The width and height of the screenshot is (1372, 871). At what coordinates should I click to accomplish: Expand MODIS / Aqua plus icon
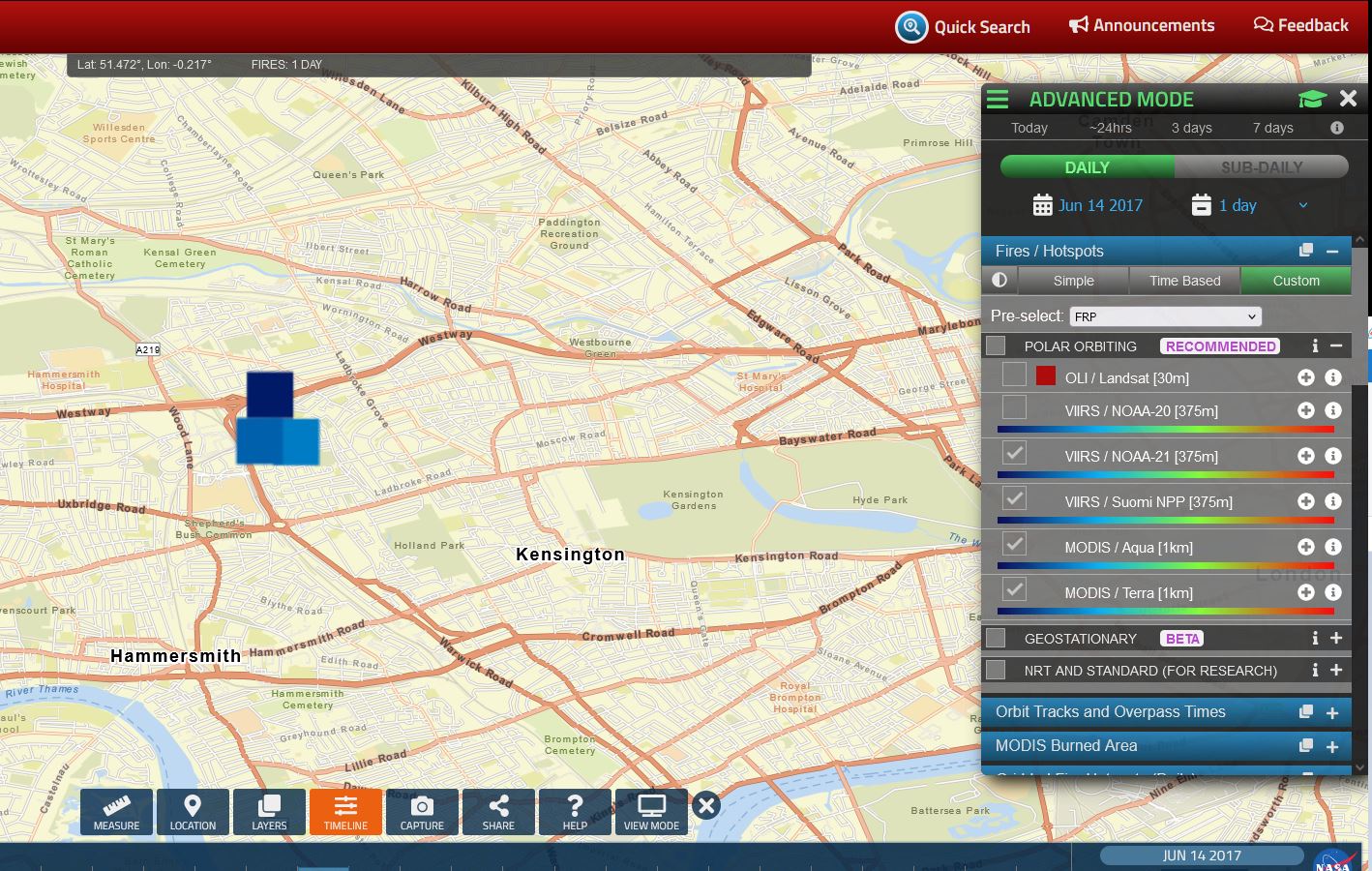point(1306,547)
